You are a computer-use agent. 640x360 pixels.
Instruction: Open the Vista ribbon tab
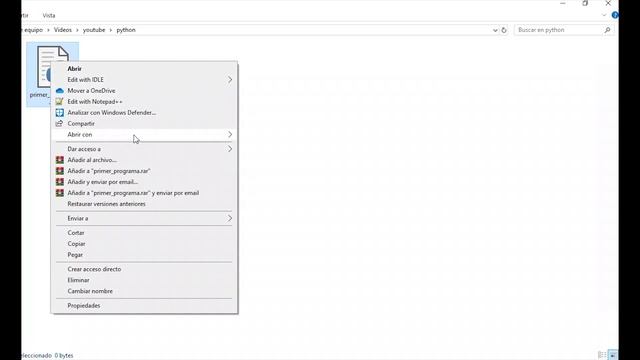tap(49, 16)
